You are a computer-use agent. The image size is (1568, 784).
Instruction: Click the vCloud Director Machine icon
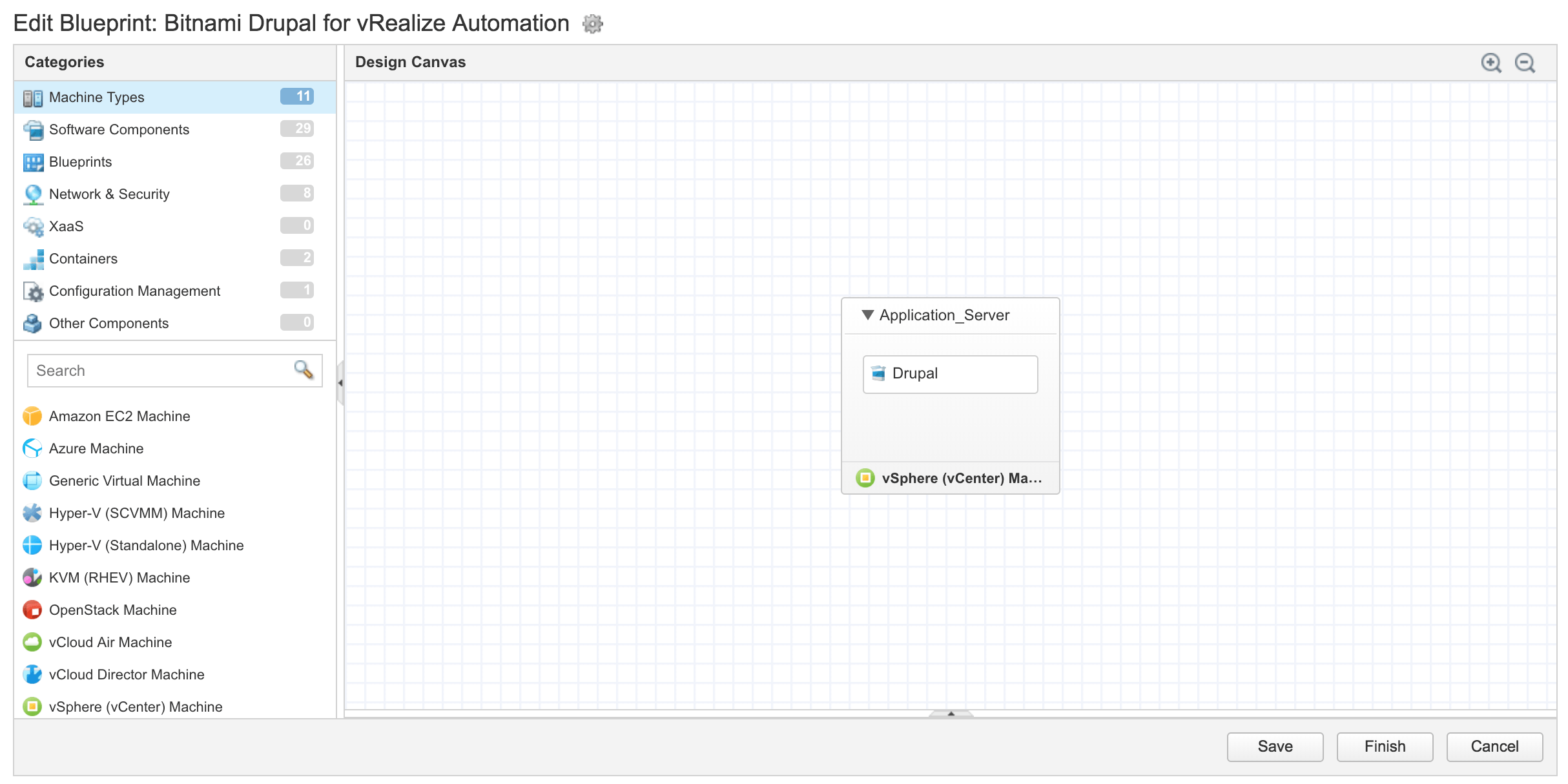(32, 674)
